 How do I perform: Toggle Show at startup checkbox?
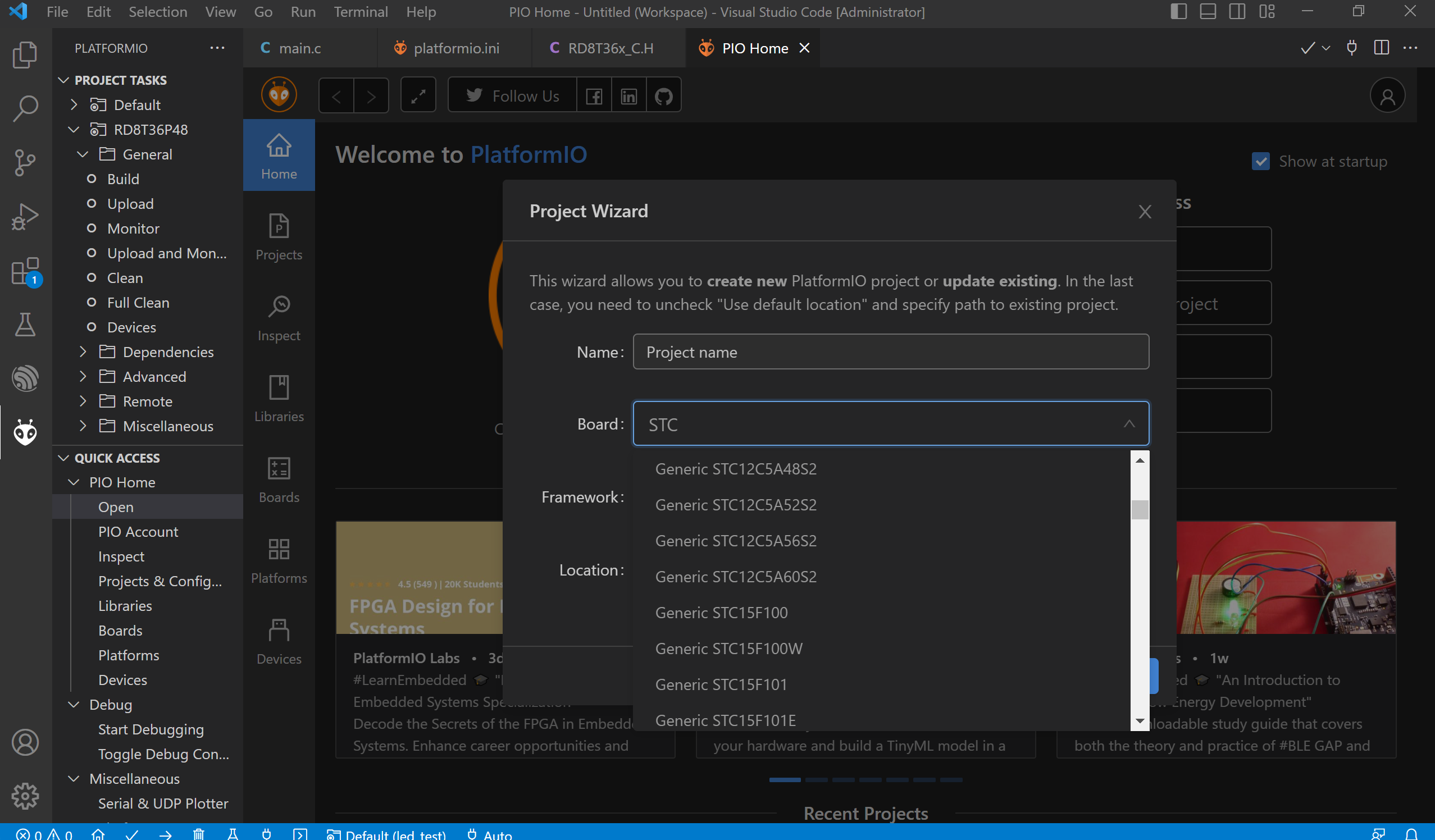[x=1261, y=162]
